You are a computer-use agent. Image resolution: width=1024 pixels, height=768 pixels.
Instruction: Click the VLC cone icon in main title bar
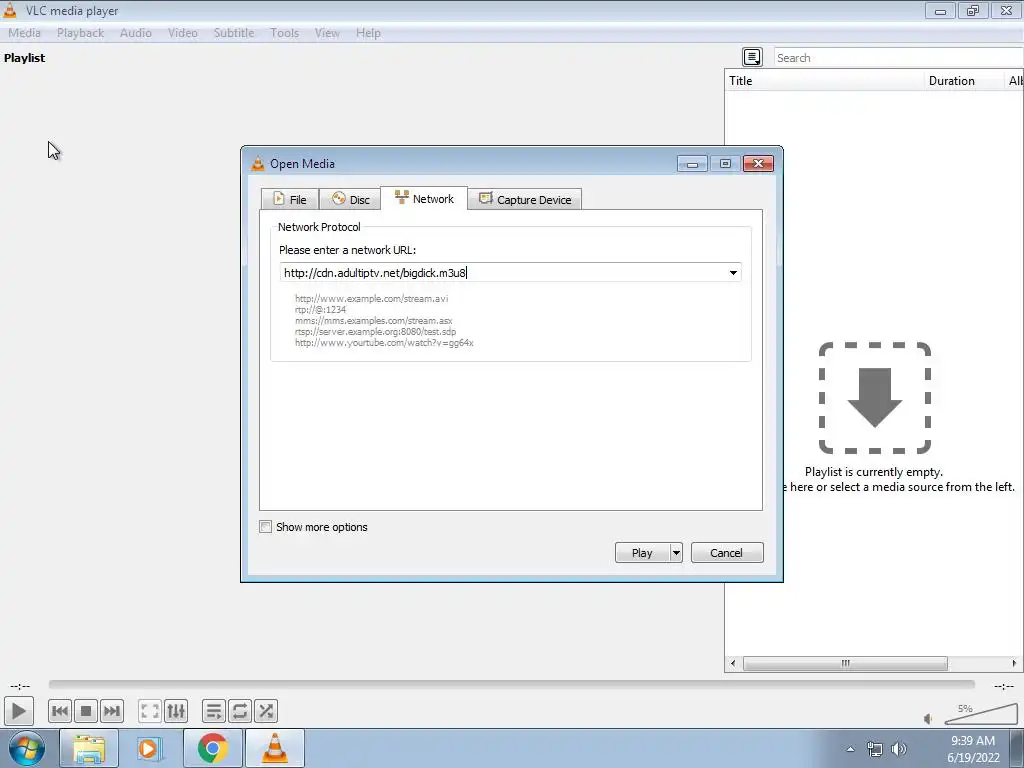(10, 10)
